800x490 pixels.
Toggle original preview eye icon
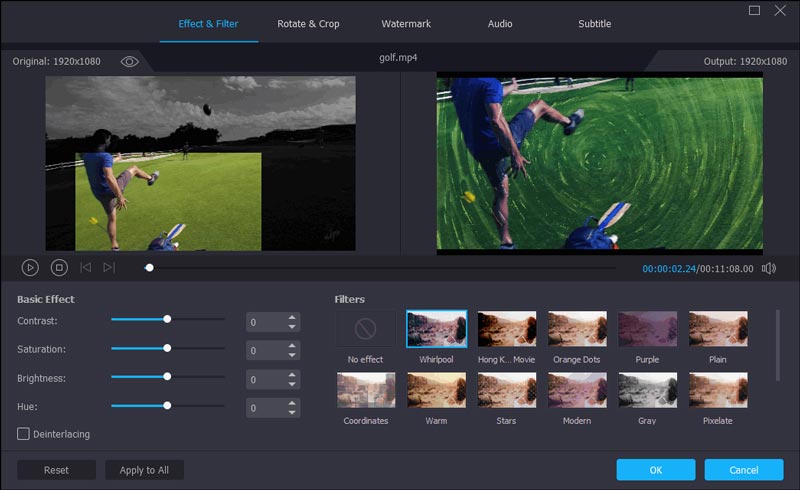(129, 61)
